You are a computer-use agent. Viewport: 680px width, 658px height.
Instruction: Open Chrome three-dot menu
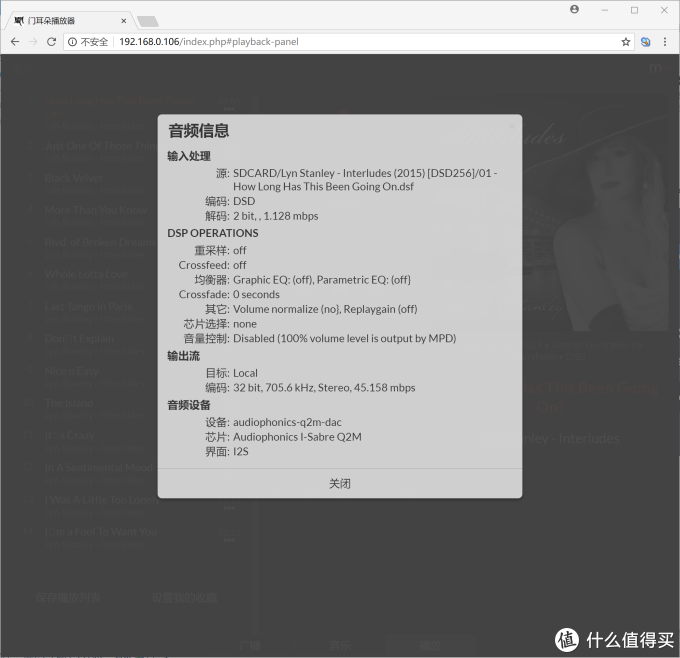click(665, 42)
